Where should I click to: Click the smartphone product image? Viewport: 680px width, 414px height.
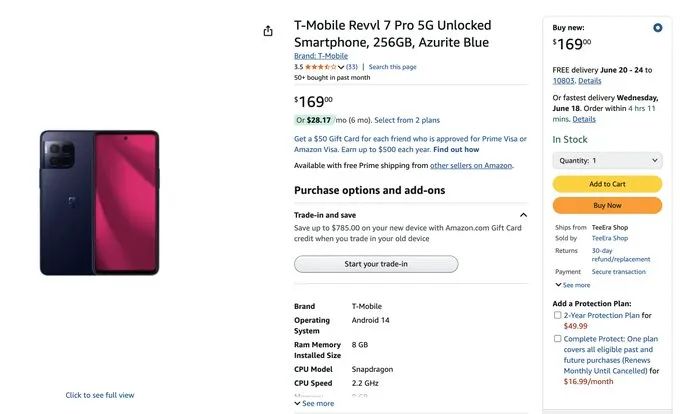(x=100, y=202)
